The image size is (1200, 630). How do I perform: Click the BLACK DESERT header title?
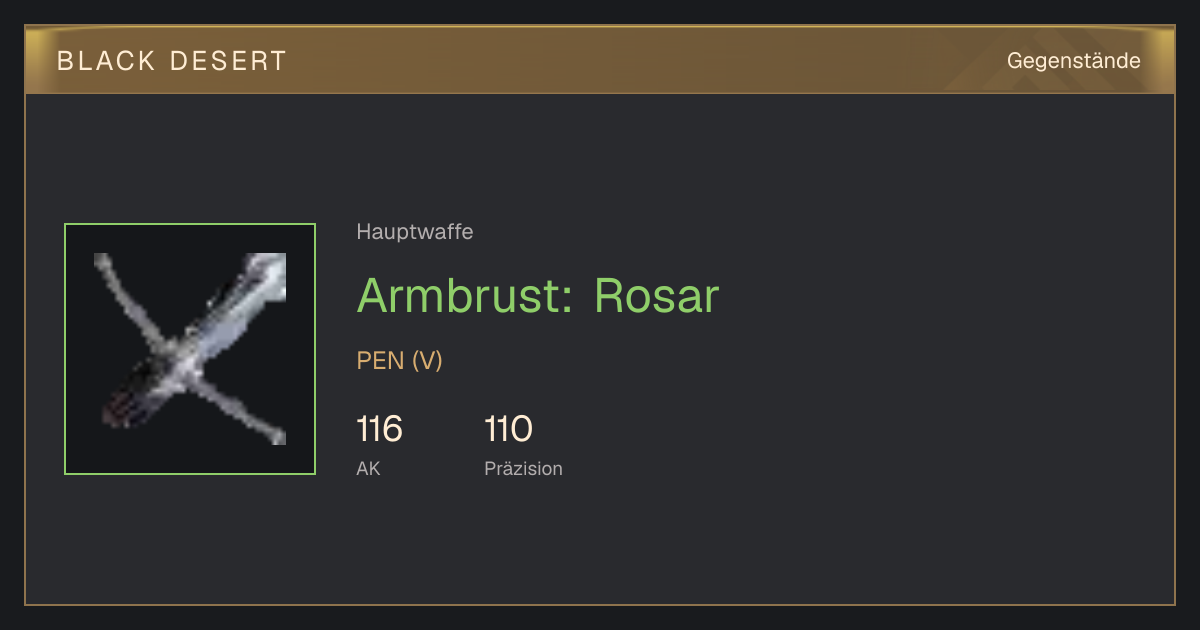tap(172, 61)
